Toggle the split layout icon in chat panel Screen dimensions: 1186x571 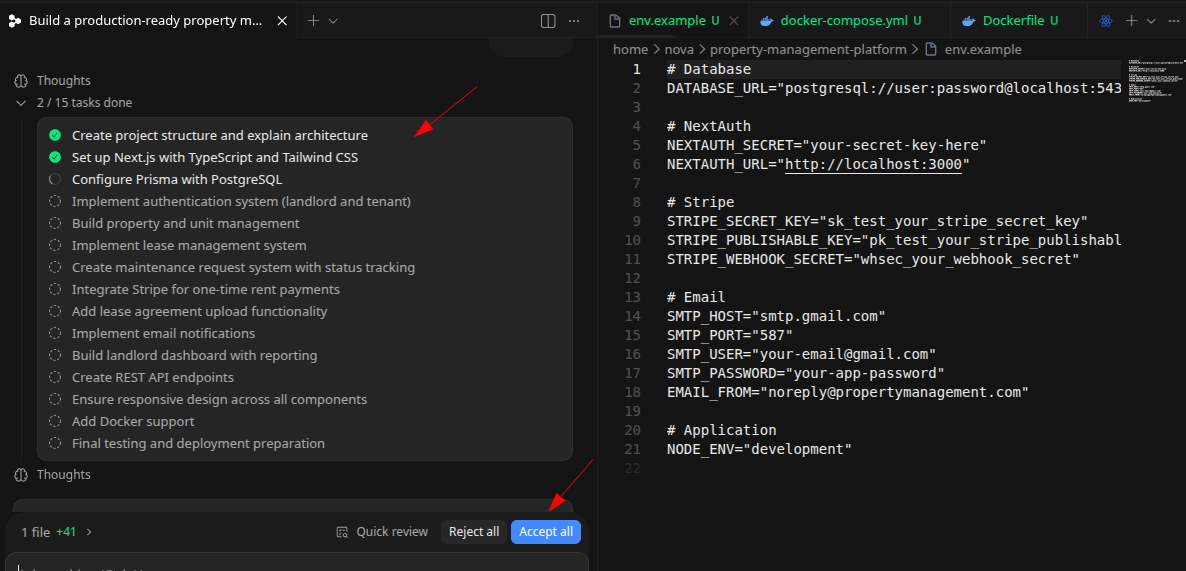tap(548, 21)
